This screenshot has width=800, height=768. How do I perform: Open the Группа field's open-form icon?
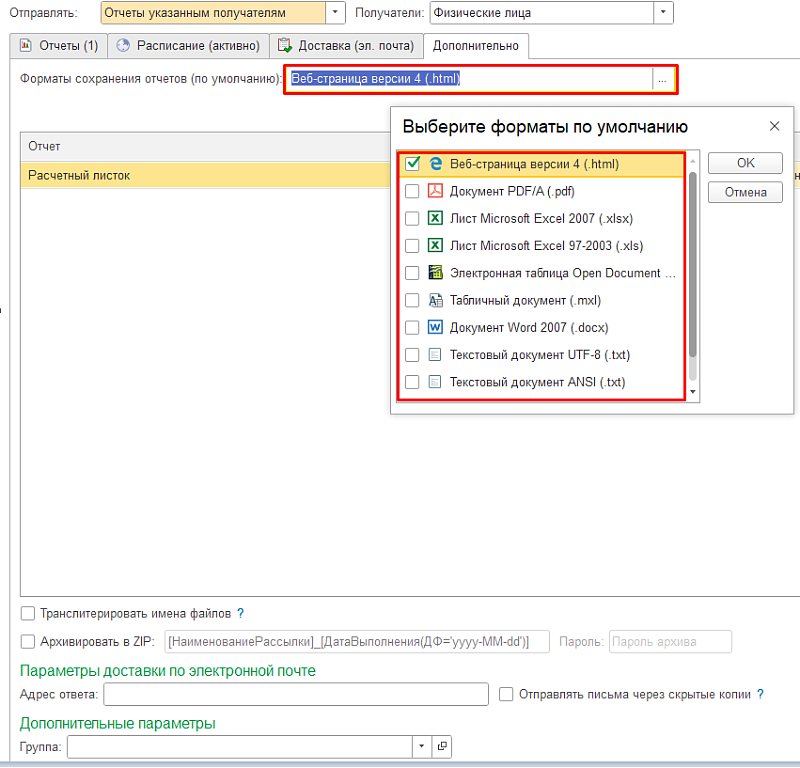point(443,746)
